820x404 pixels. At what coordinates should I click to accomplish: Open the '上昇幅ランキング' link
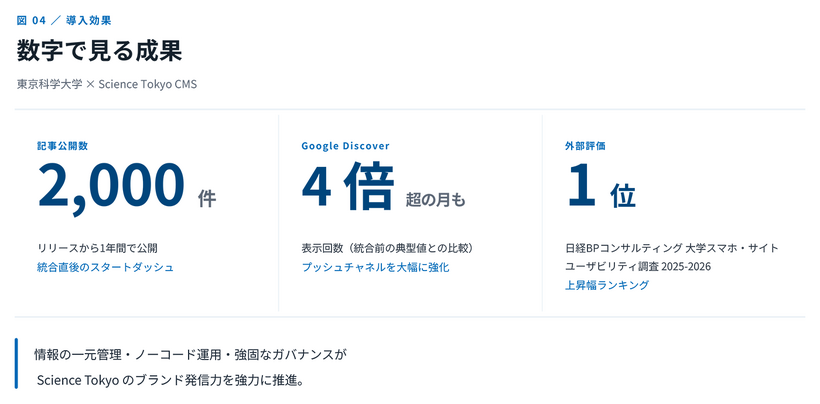tap(607, 285)
